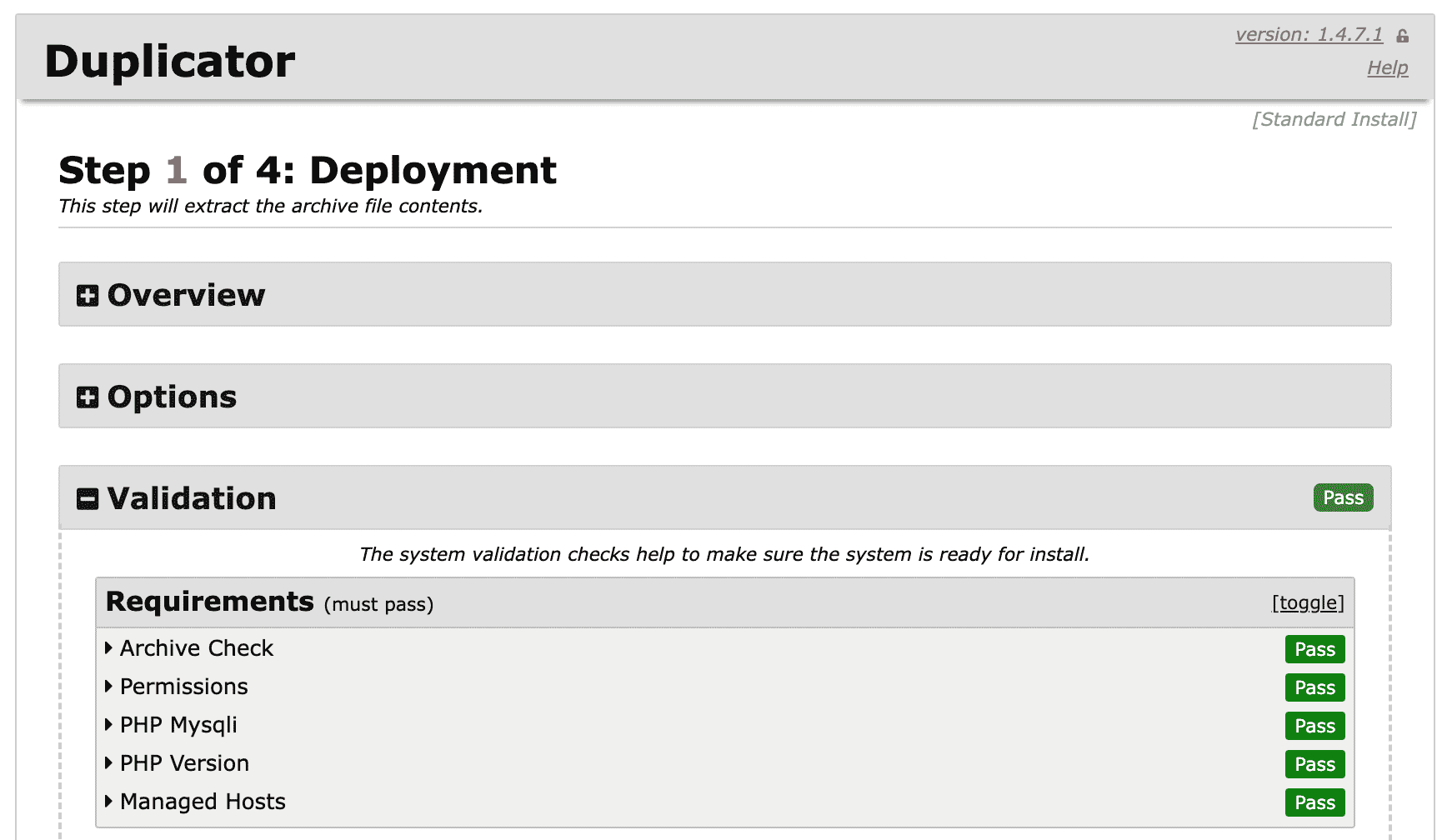The image size is (1437, 840).
Task: Expand the Managed Hosts requirement
Action: 203,802
